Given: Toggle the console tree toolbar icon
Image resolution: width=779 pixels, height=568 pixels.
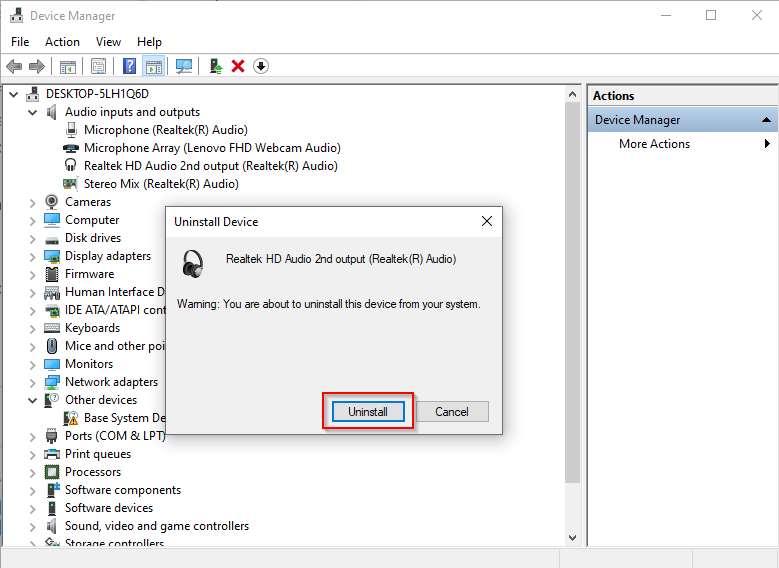Looking at the screenshot, I should click(68, 66).
